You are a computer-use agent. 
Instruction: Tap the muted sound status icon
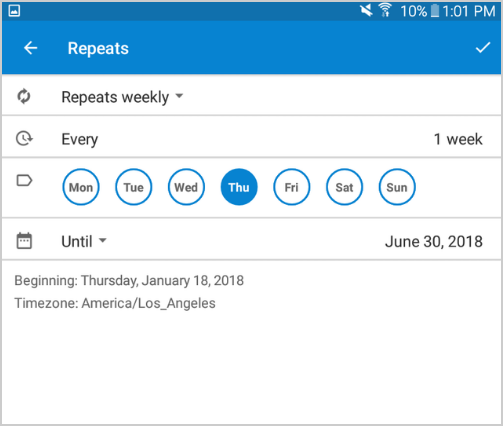(366, 10)
